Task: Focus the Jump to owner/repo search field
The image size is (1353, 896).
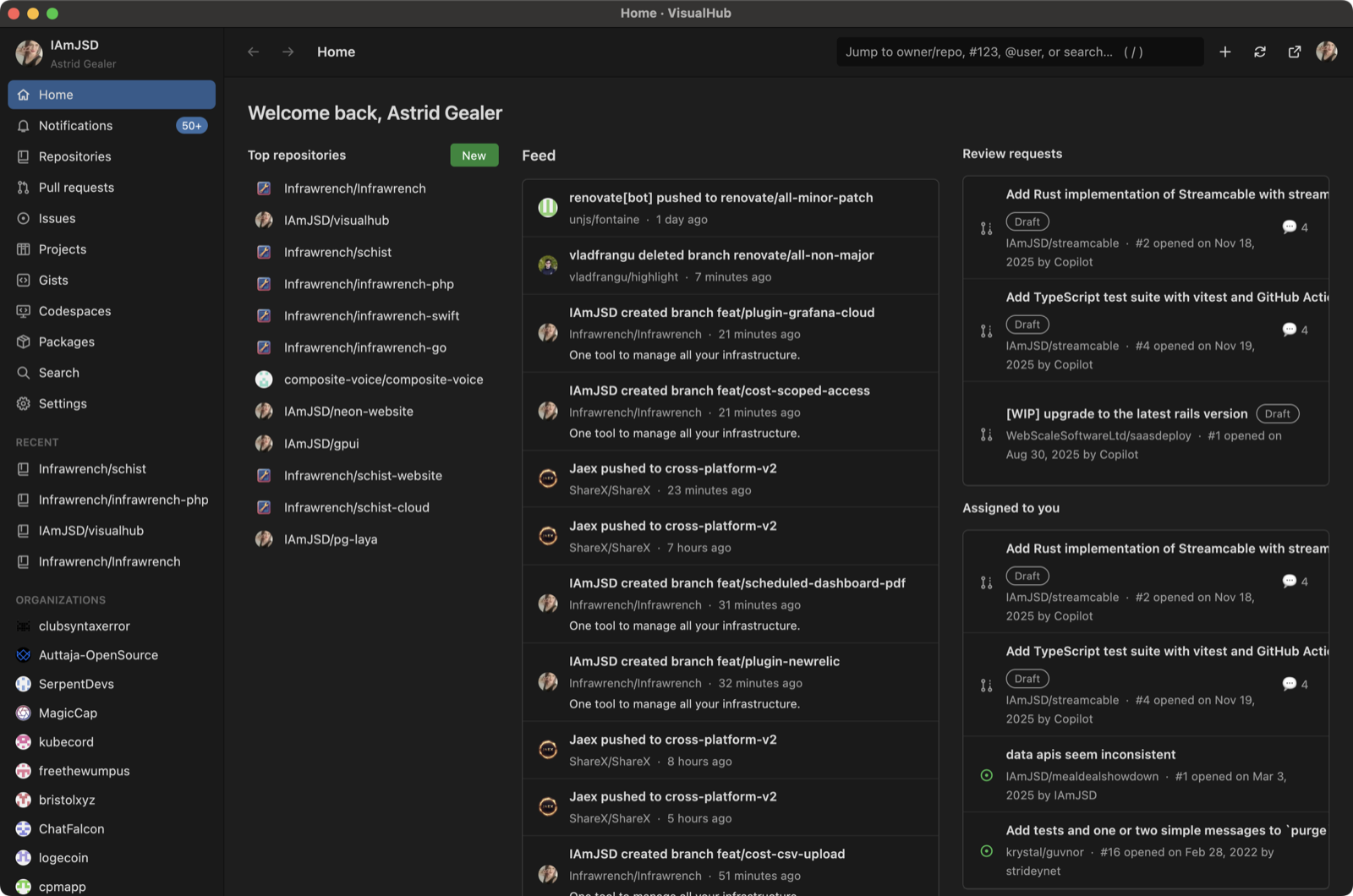Action: point(1020,52)
